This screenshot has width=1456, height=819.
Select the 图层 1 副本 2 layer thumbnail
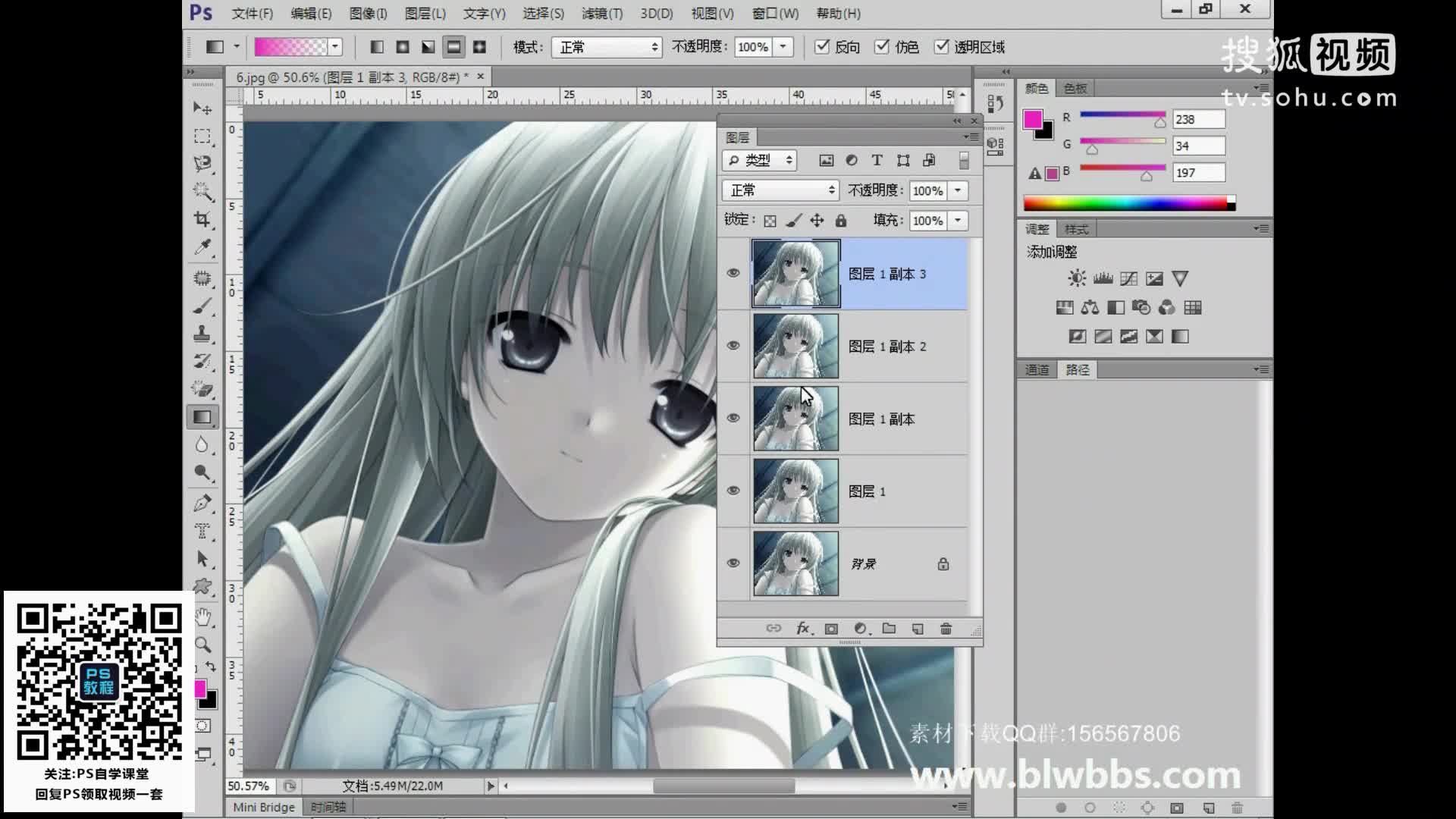point(795,346)
